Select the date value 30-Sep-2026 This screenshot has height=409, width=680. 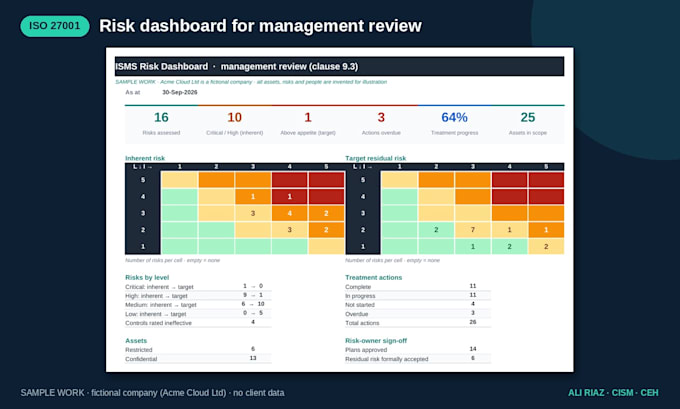pyautogui.click(x=180, y=92)
